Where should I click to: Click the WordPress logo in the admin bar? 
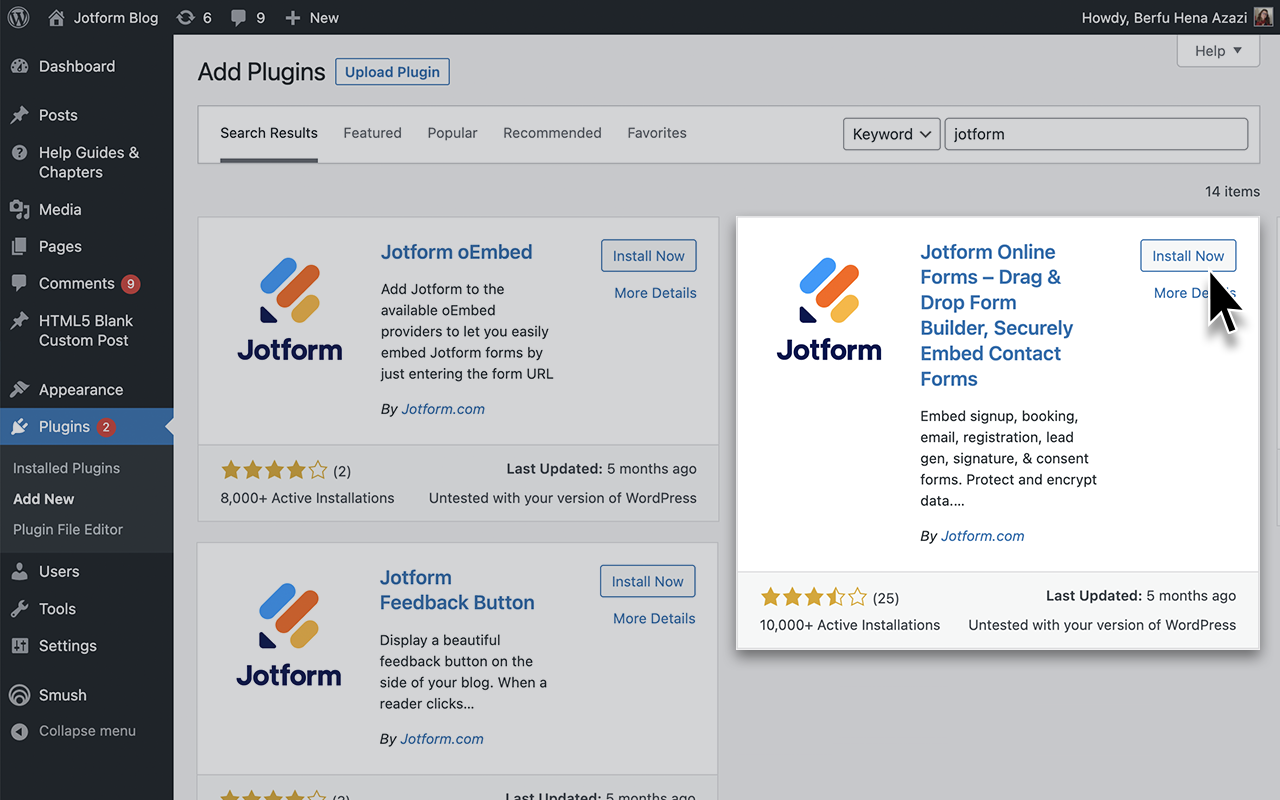(17, 17)
